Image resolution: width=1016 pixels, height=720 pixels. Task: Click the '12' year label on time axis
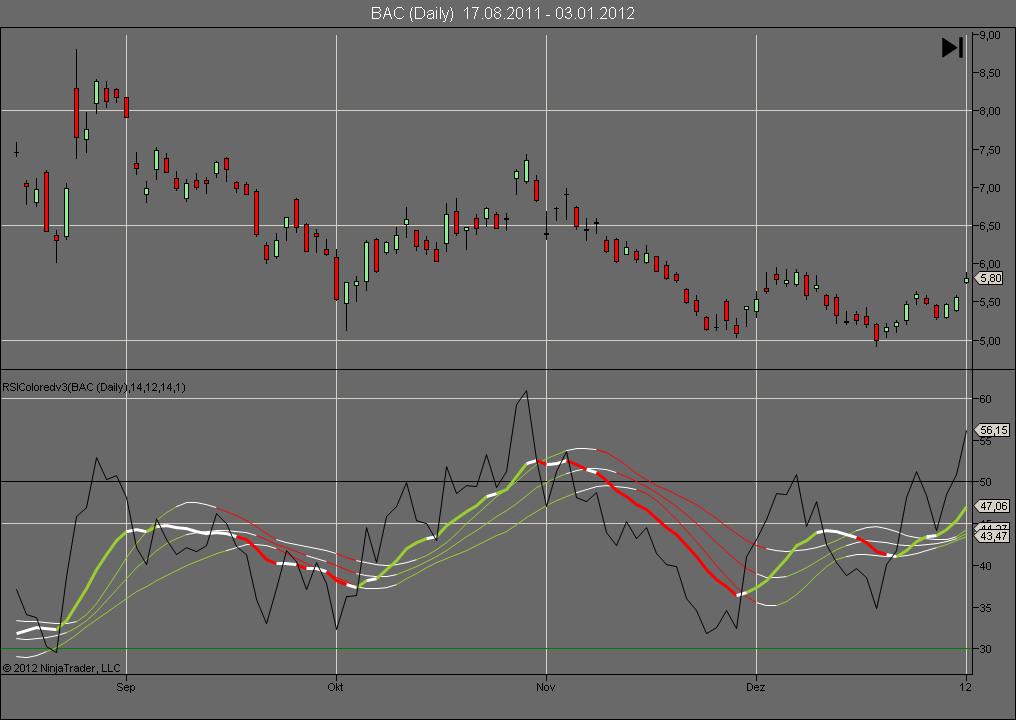click(965, 686)
